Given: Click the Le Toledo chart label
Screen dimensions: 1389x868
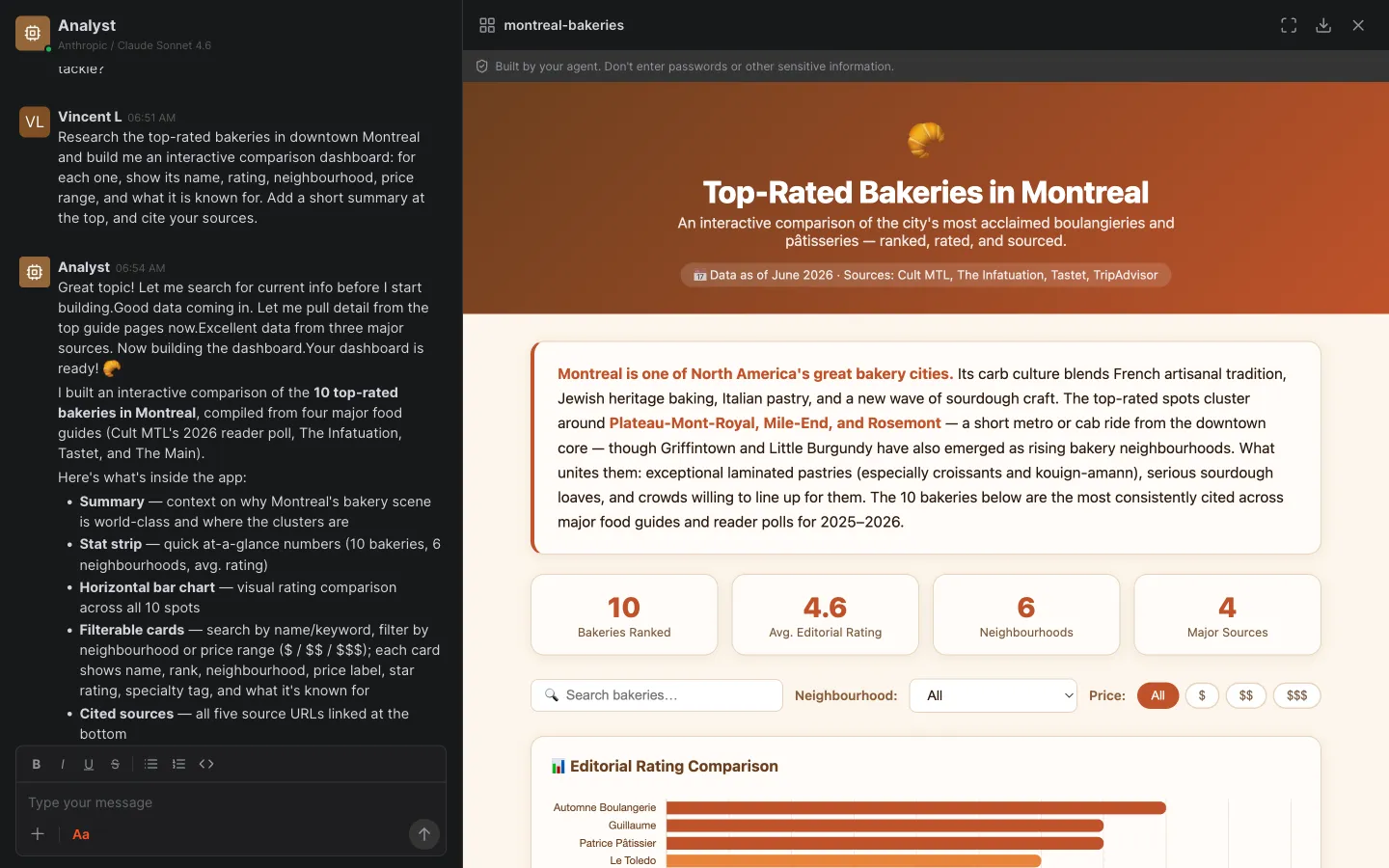Looking at the screenshot, I should 633,860.
